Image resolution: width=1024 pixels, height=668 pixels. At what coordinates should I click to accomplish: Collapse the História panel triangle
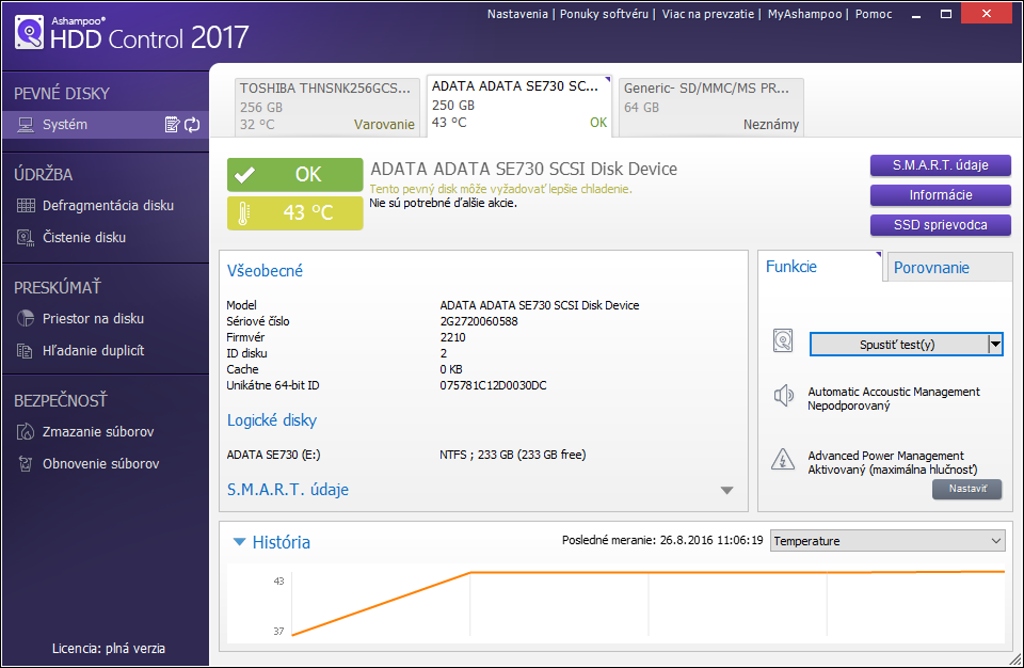tap(239, 542)
